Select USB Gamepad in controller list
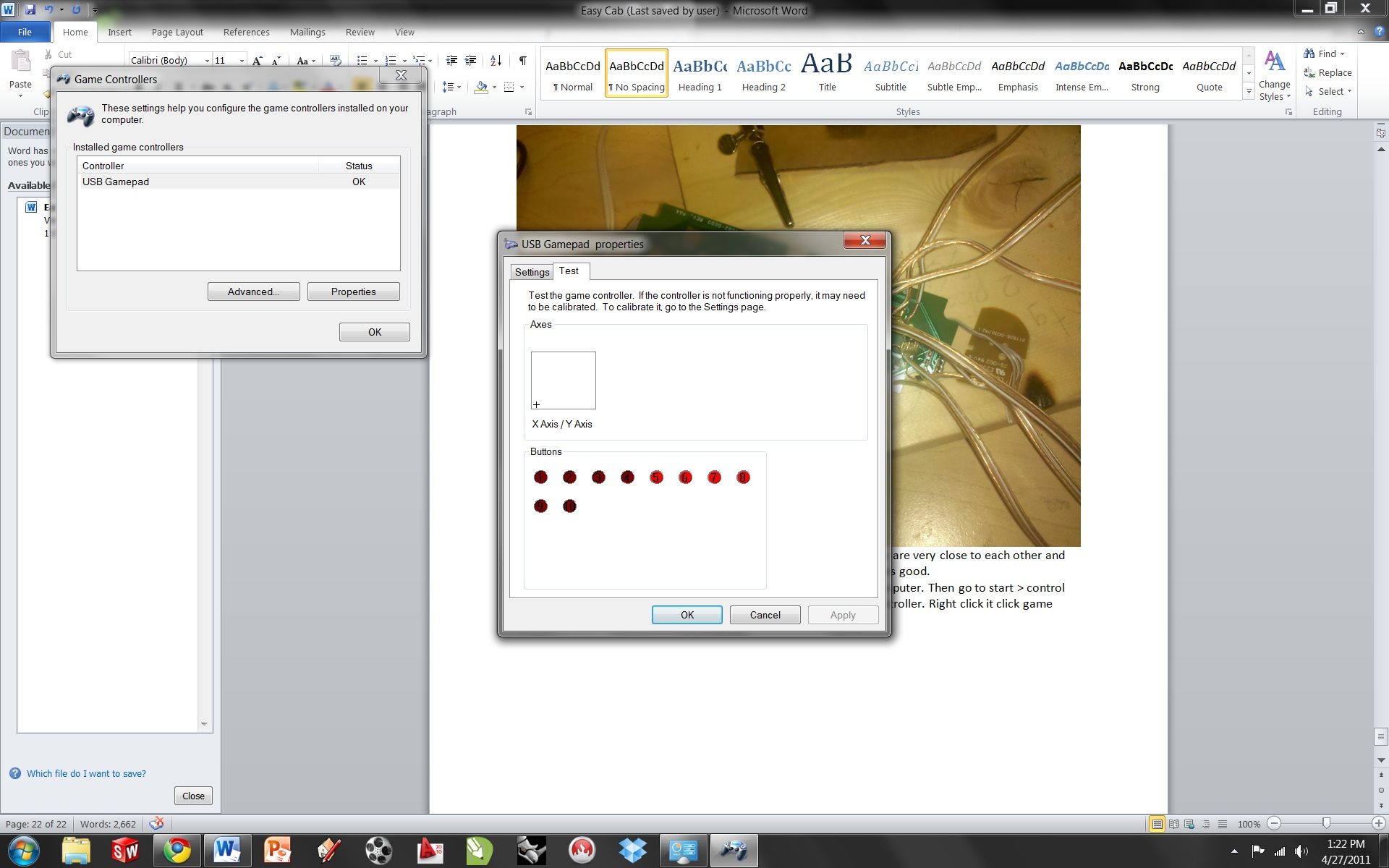 [238, 182]
